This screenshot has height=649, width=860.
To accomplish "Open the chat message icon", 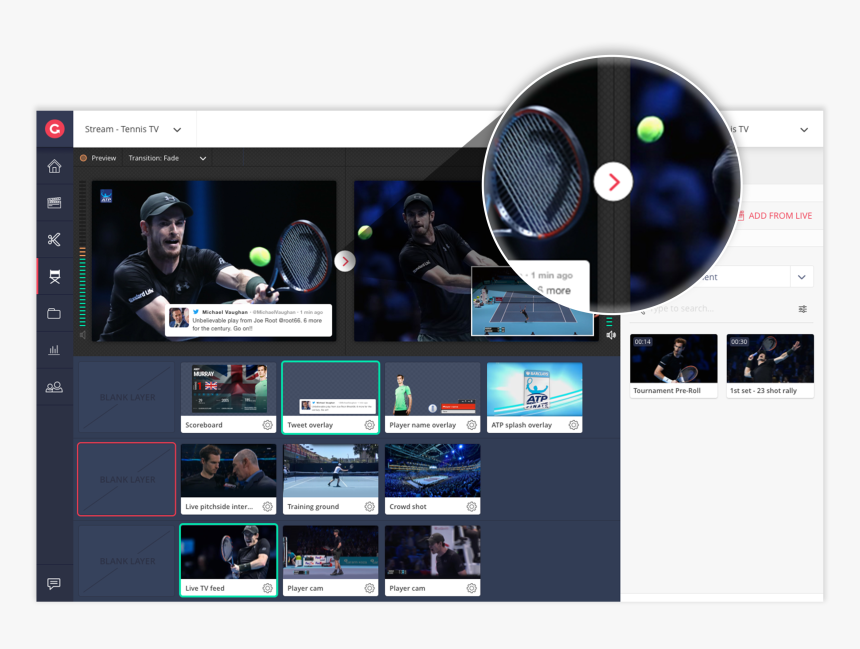I will [54, 583].
